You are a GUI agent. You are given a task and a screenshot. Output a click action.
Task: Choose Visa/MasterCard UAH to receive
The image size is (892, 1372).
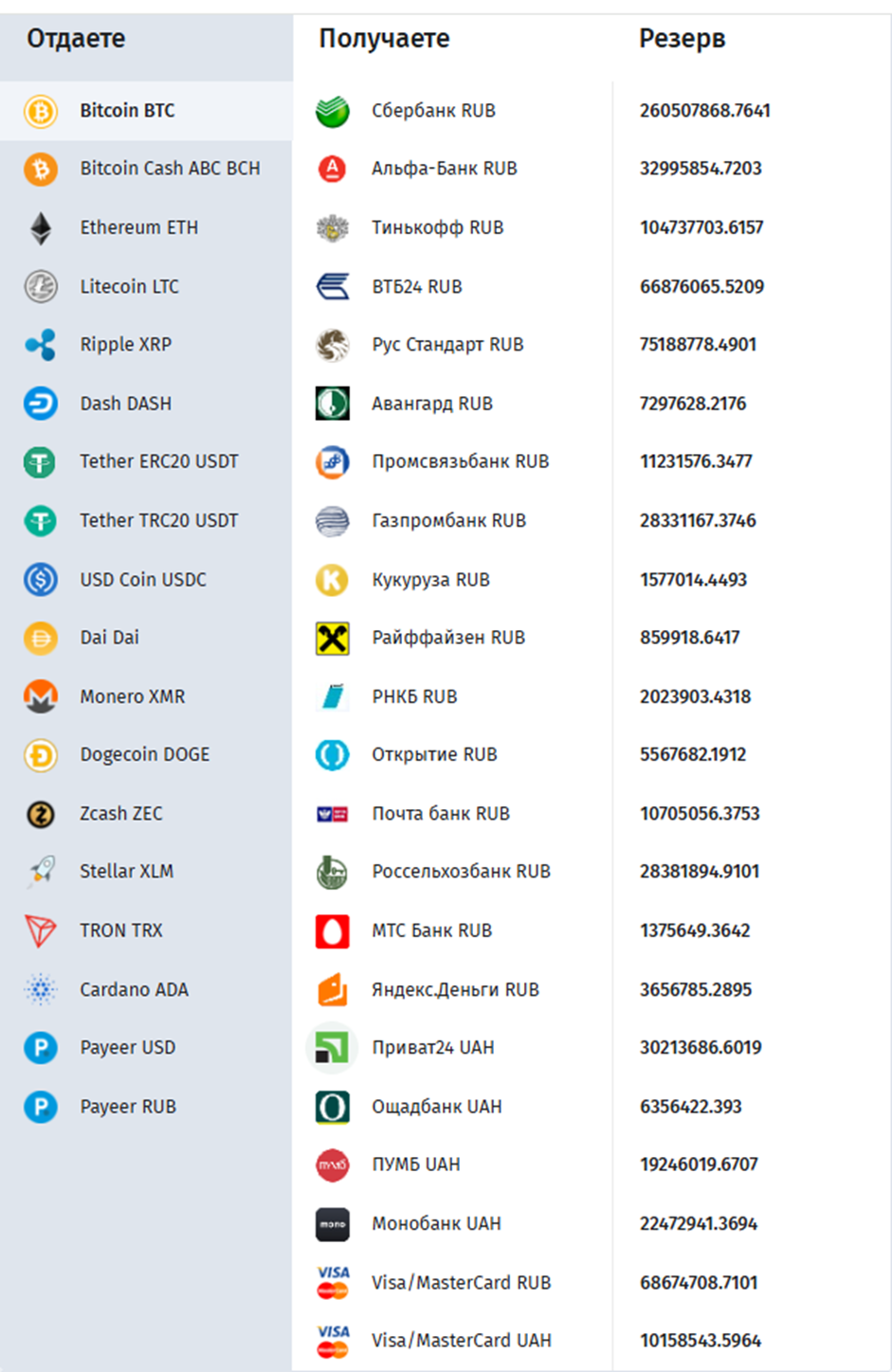[x=461, y=1340]
